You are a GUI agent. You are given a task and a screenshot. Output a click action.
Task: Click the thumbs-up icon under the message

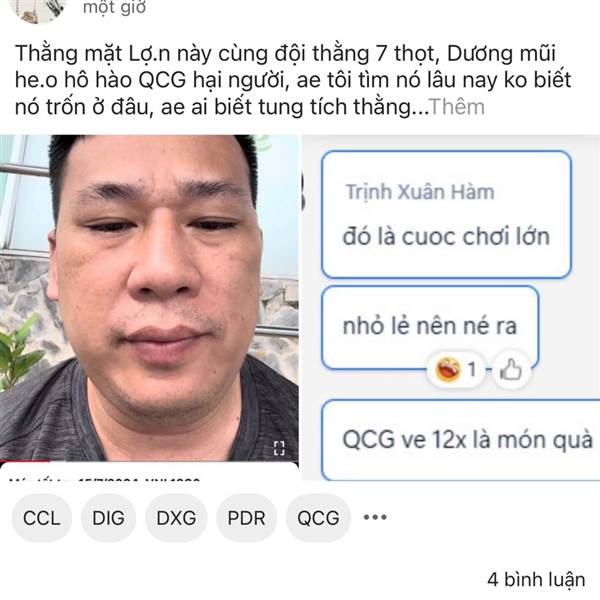coord(511,370)
